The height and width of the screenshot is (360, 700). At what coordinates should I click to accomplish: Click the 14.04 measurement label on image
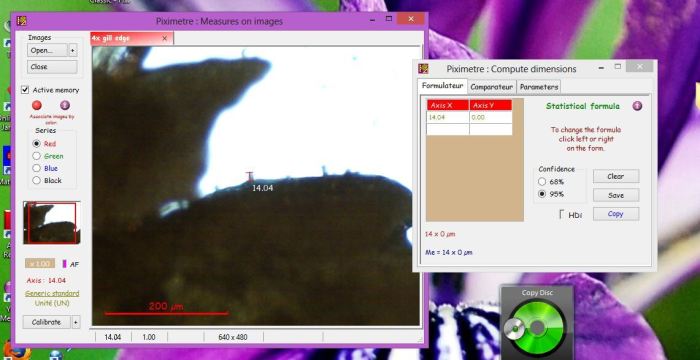point(262,188)
